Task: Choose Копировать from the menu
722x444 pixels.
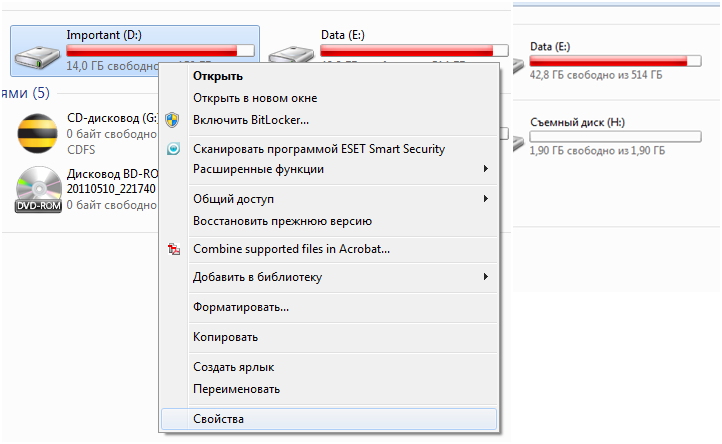Action: (226, 337)
